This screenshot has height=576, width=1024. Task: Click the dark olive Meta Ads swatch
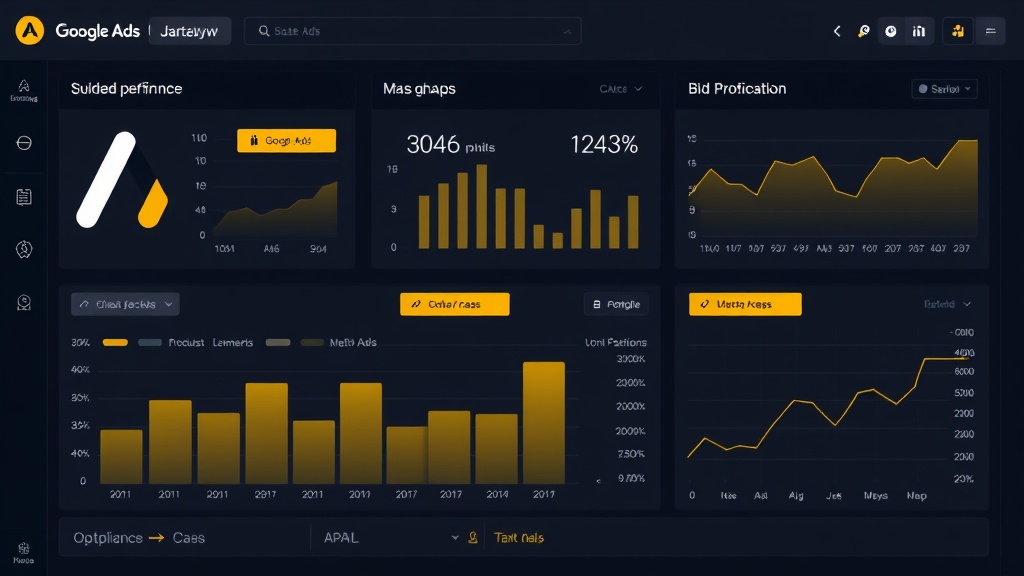[x=312, y=342]
